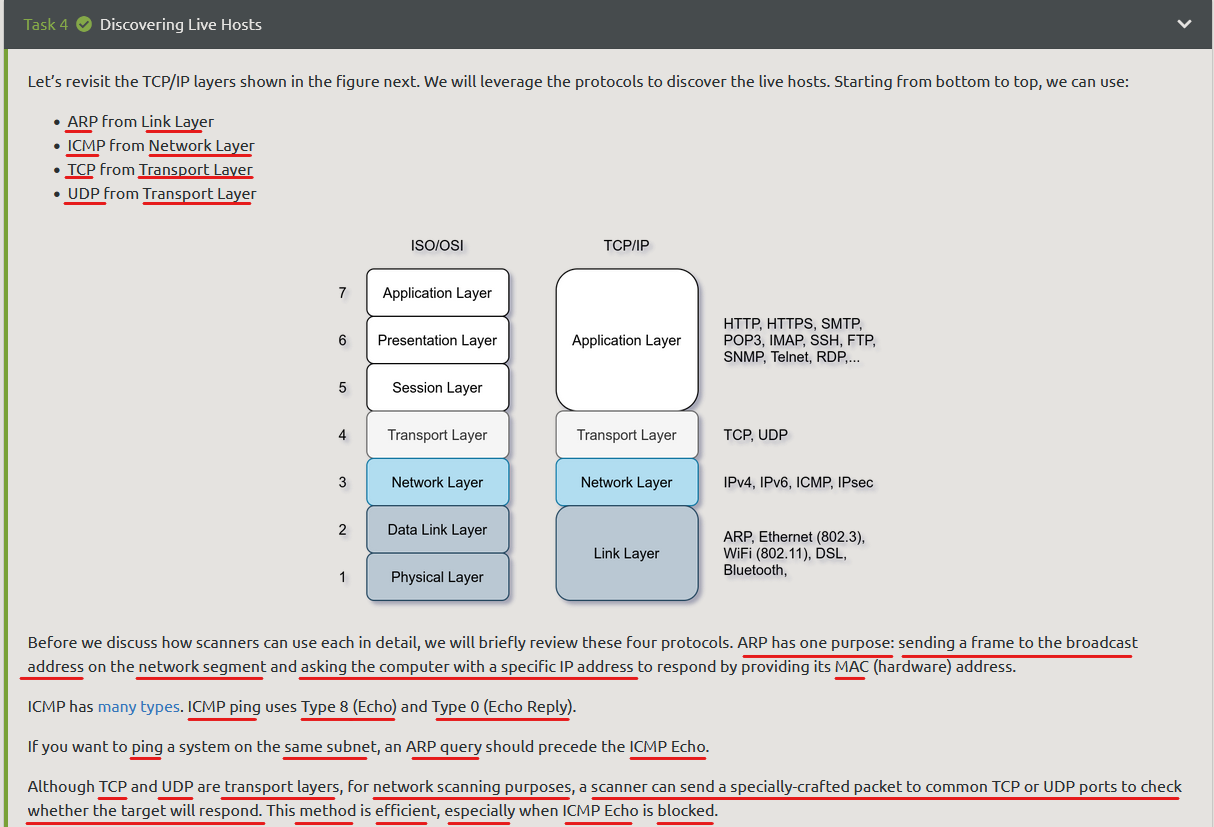
Task: Click bullet "TCP from Transport Layer"
Action: point(160,170)
